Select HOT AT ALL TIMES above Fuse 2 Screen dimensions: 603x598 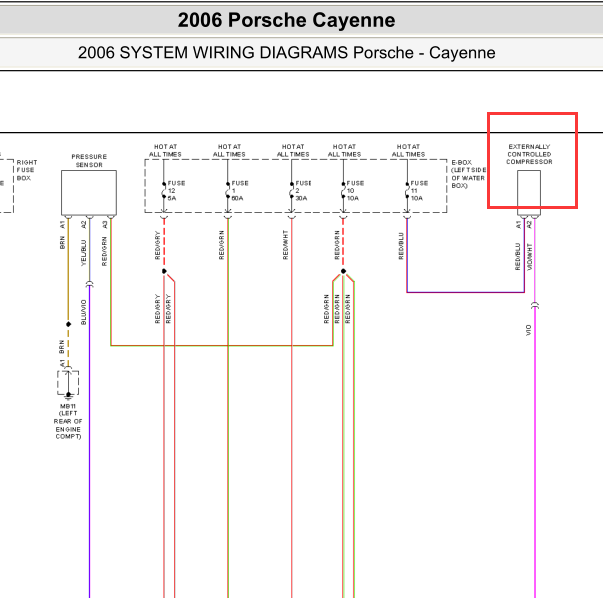[293, 150]
